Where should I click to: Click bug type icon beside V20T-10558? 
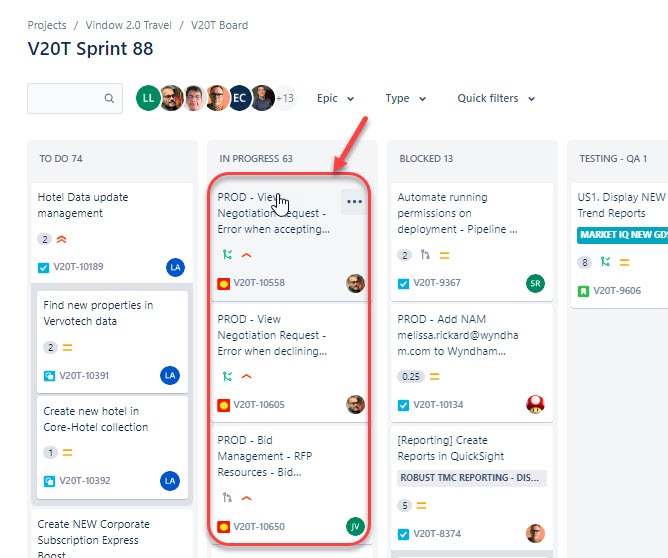(x=223, y=284)
